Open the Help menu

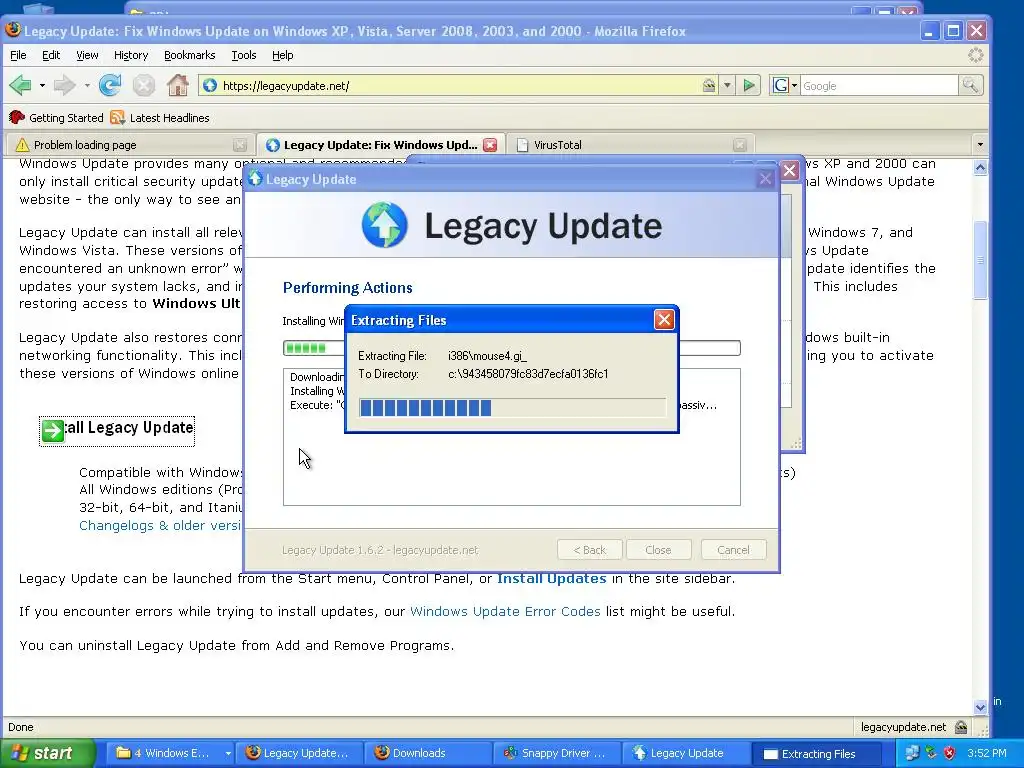point(282,56)
